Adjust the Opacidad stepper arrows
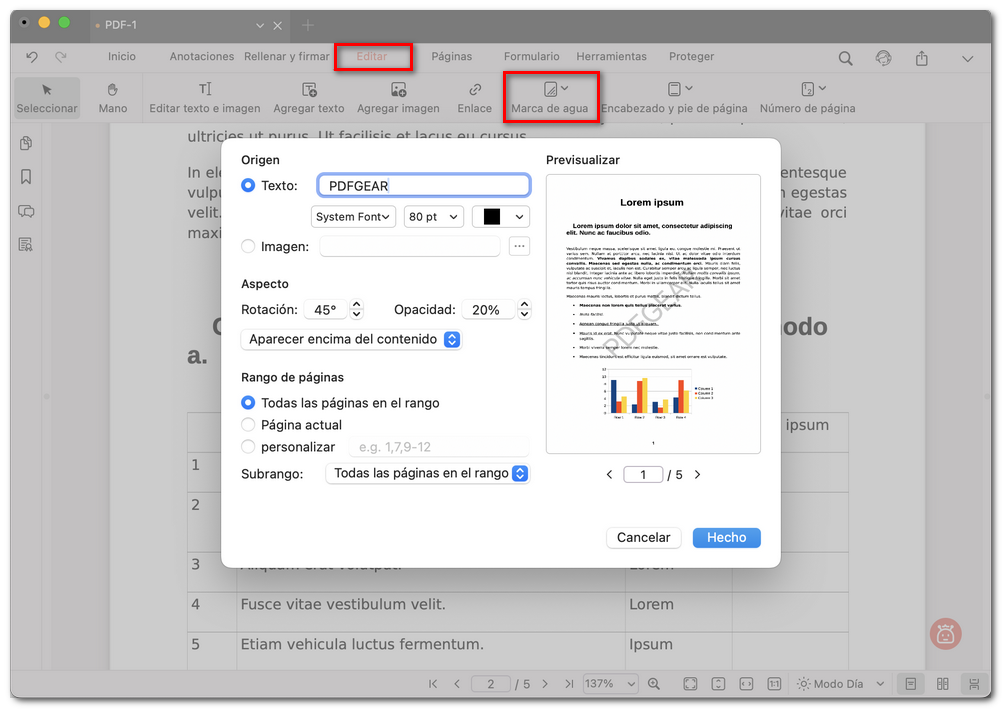This screenshot has width=1002, height=709. (x=525, y=309)
